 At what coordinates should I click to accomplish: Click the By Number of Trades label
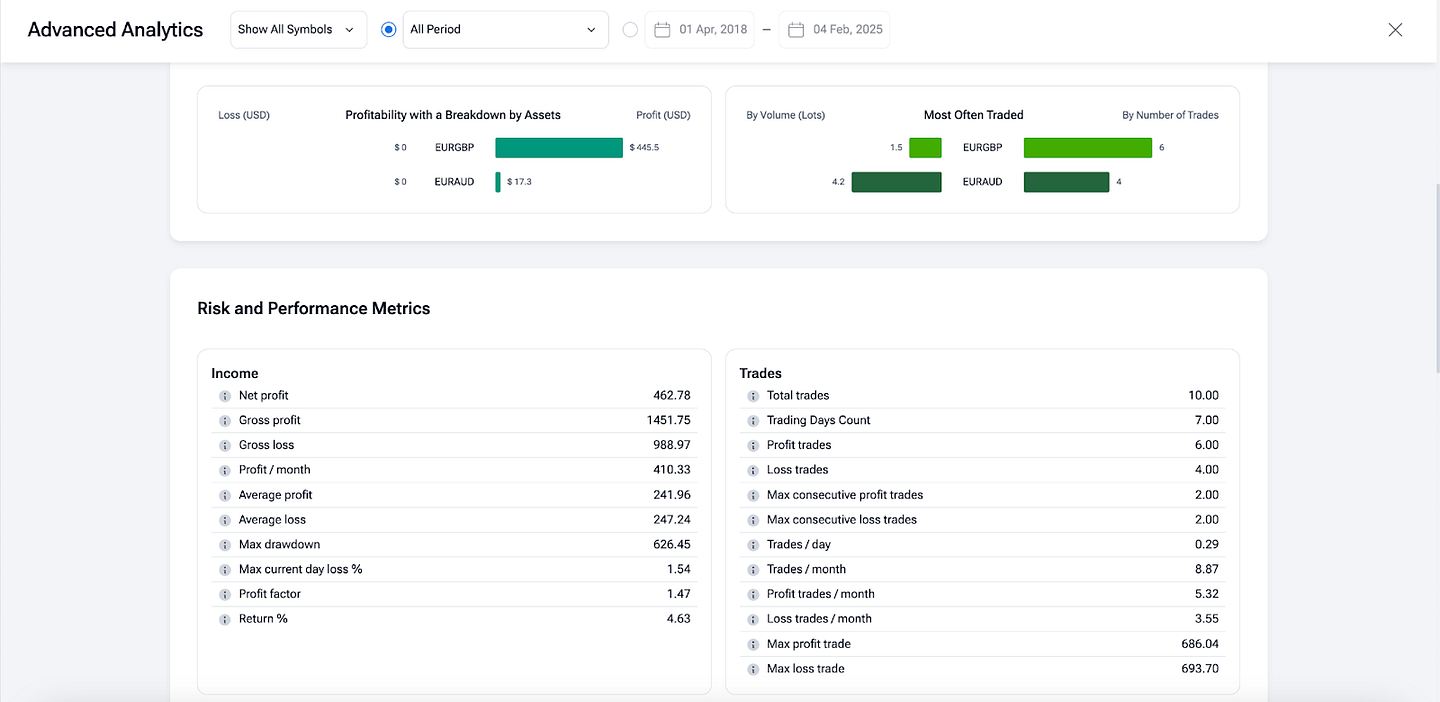[1171, 115]
